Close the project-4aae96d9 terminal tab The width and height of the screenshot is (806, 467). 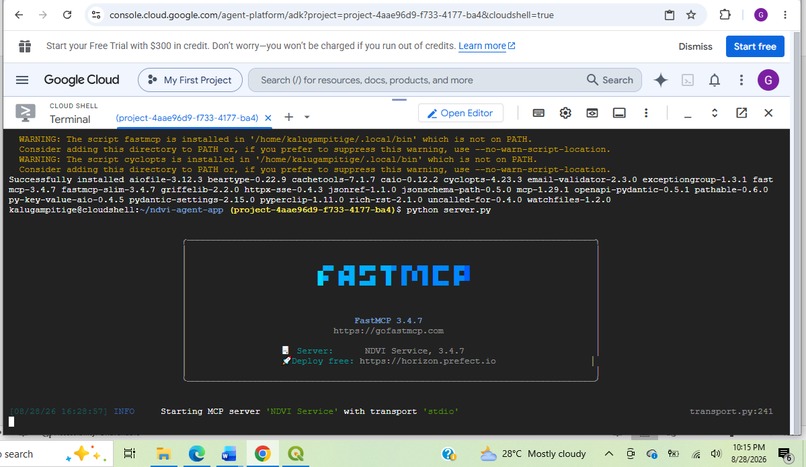tap(268, 118)
